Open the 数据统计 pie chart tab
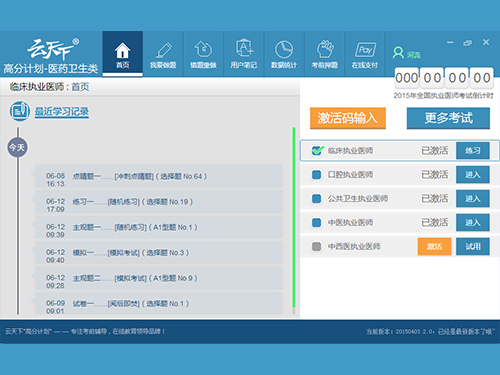 pos(284,54)
